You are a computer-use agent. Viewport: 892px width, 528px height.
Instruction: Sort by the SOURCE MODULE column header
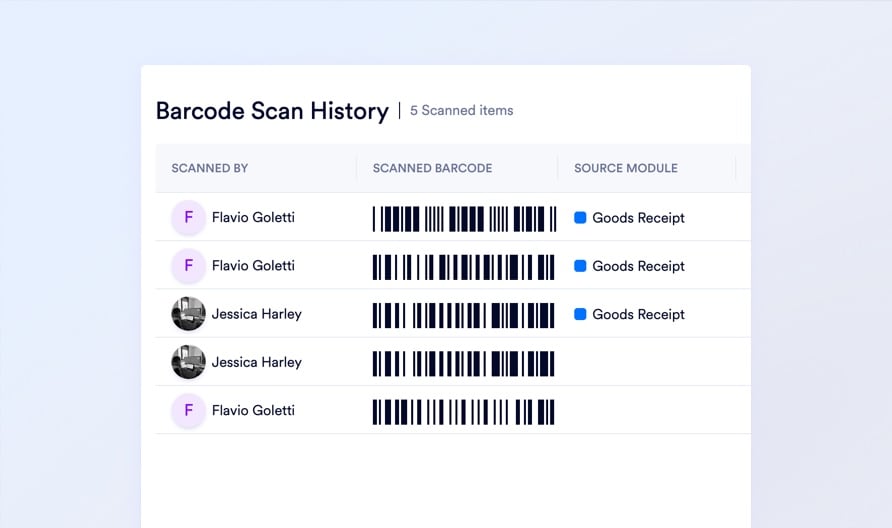click(x=626, y=168)
